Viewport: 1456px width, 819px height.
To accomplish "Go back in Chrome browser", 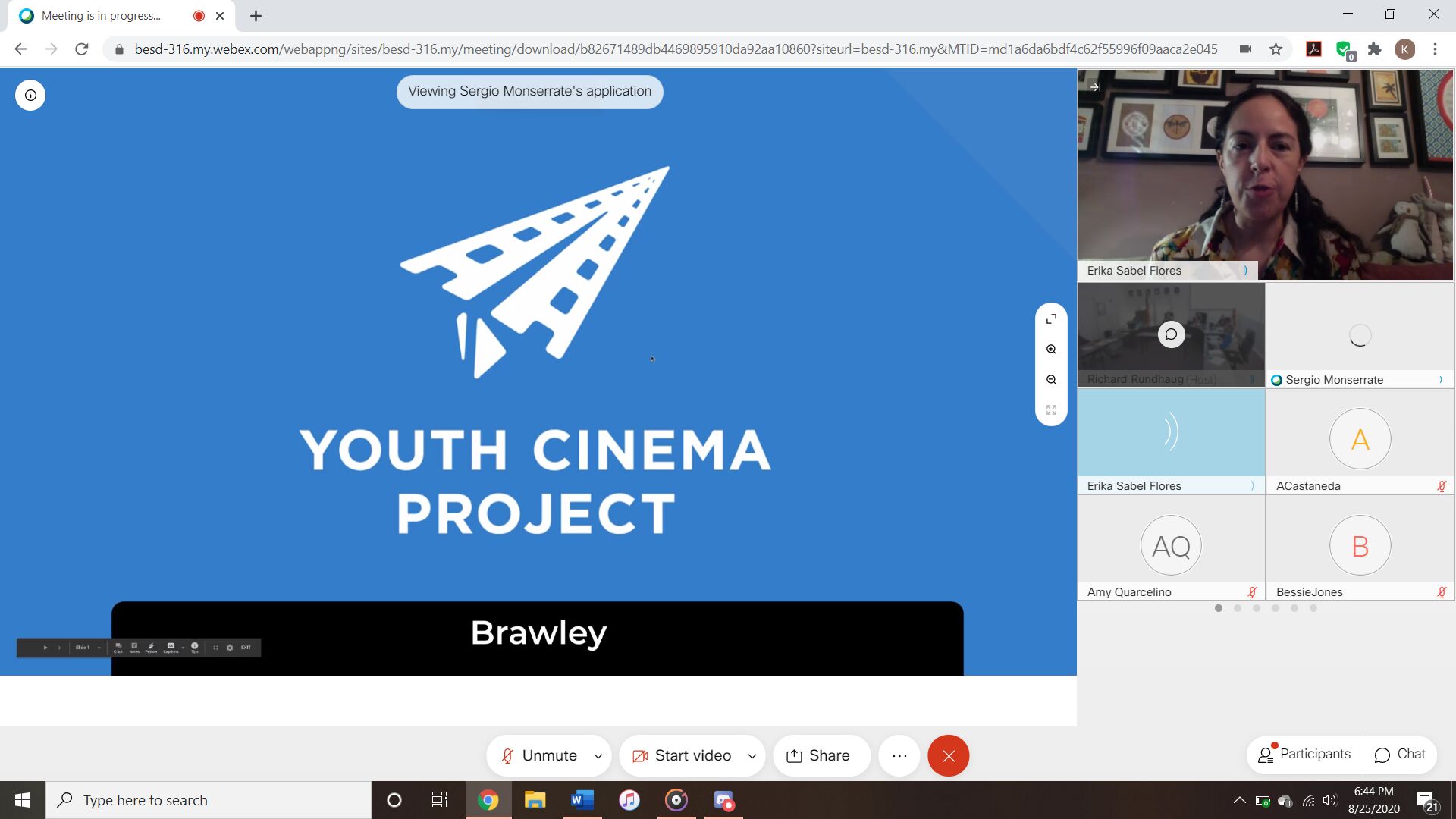I will click(20, 49).
